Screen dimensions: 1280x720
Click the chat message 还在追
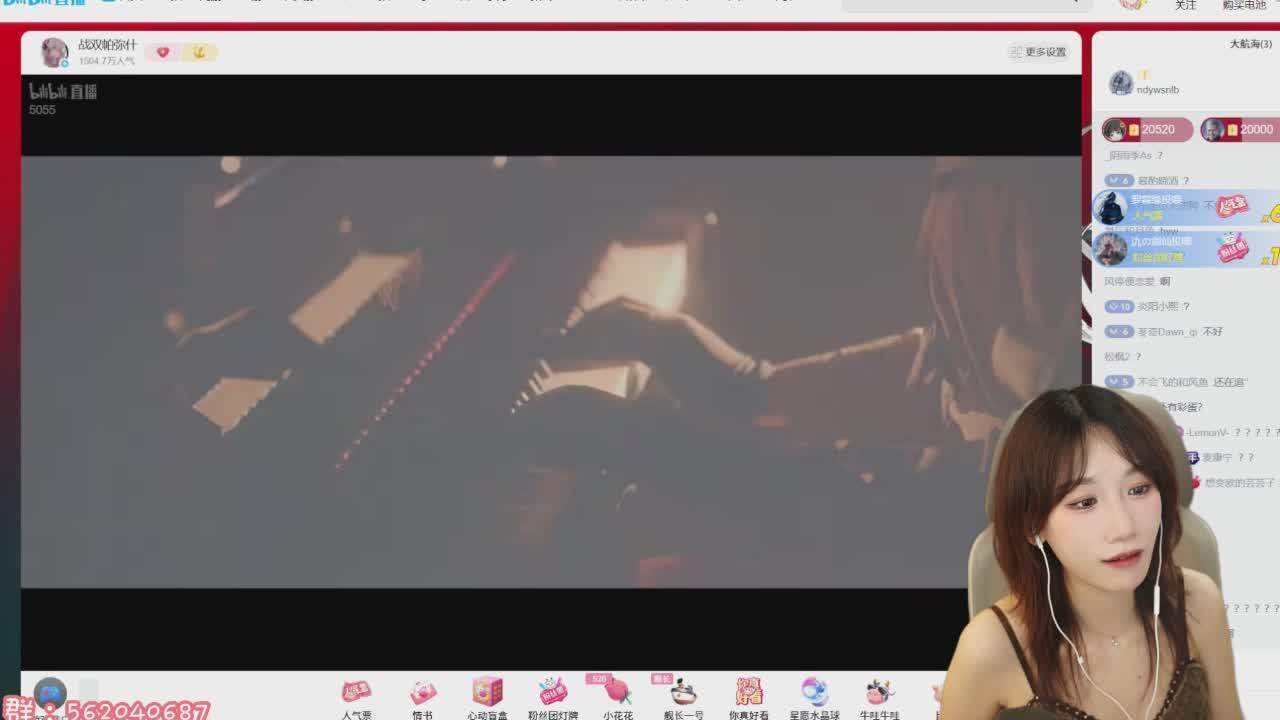[x=1230, y=382]
